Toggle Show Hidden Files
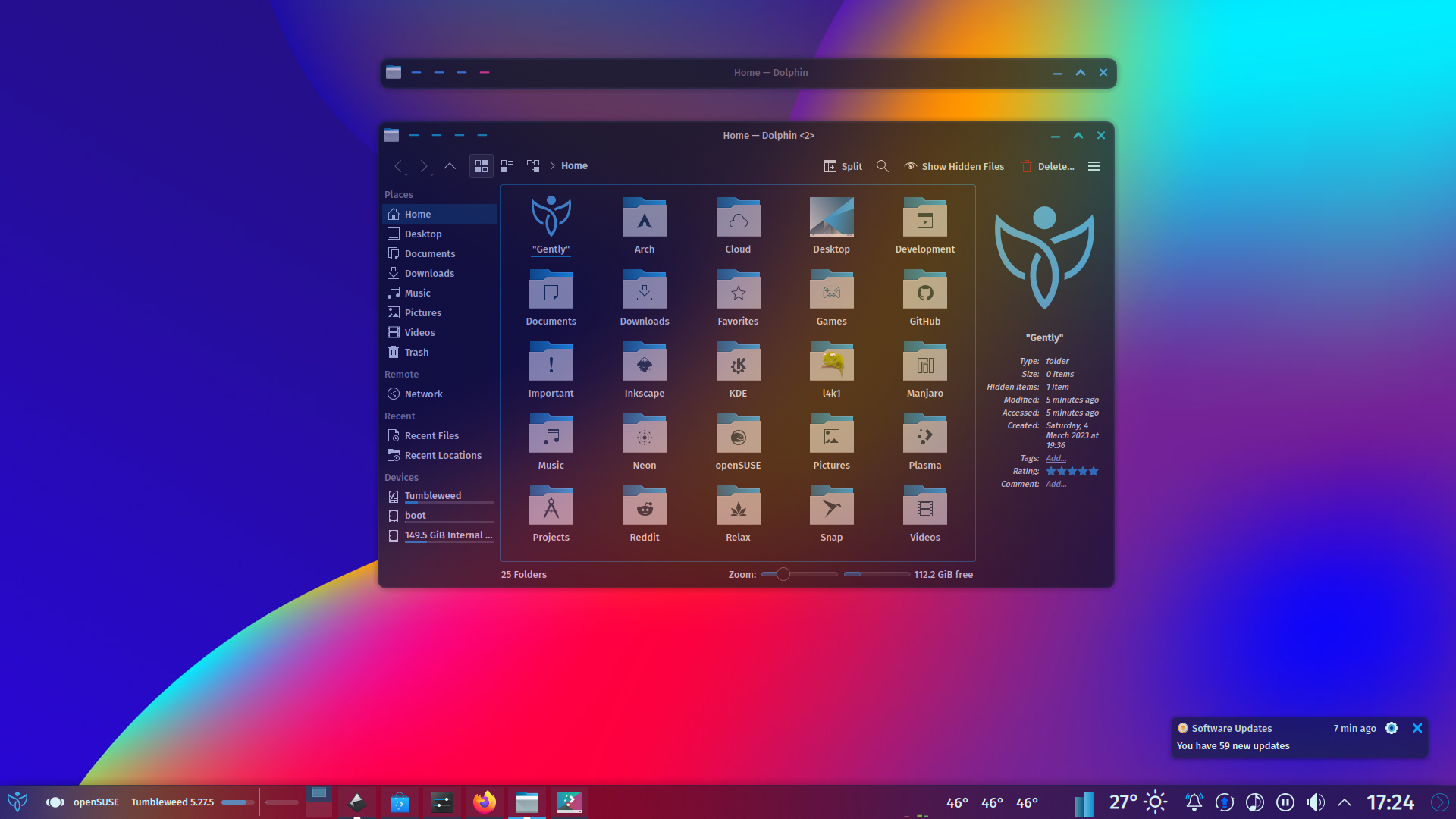The width and height of the screenshot is (1456, 819). pyautogui.click(x=954, y=166)
